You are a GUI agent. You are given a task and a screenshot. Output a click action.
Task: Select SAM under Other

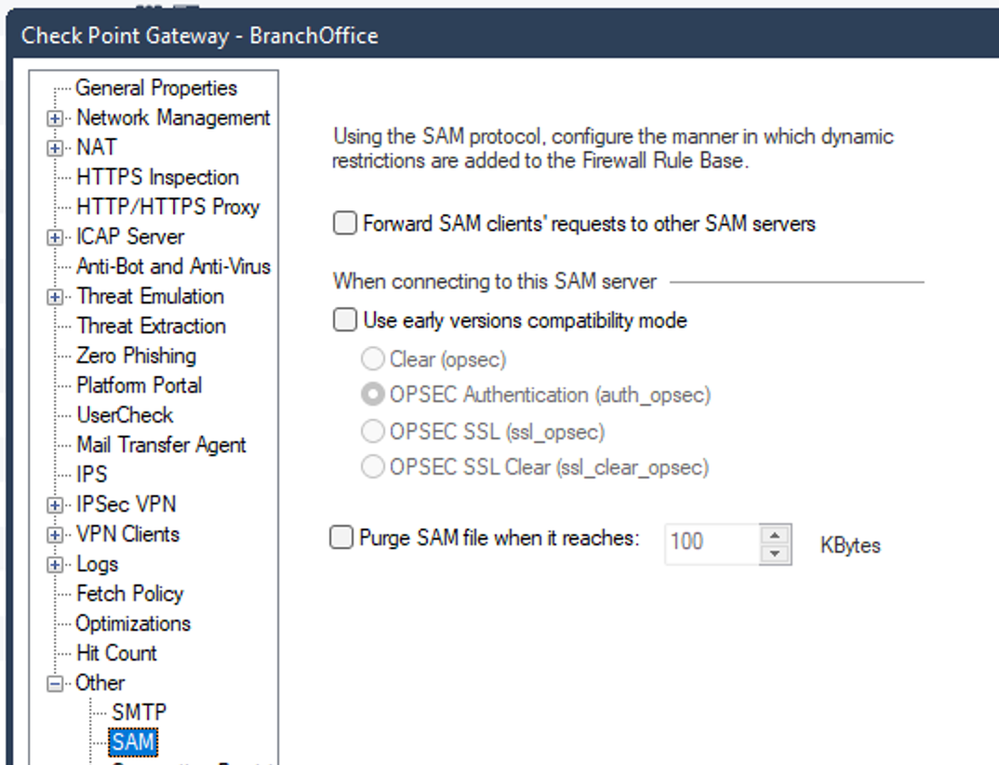[x=133, y=742]
